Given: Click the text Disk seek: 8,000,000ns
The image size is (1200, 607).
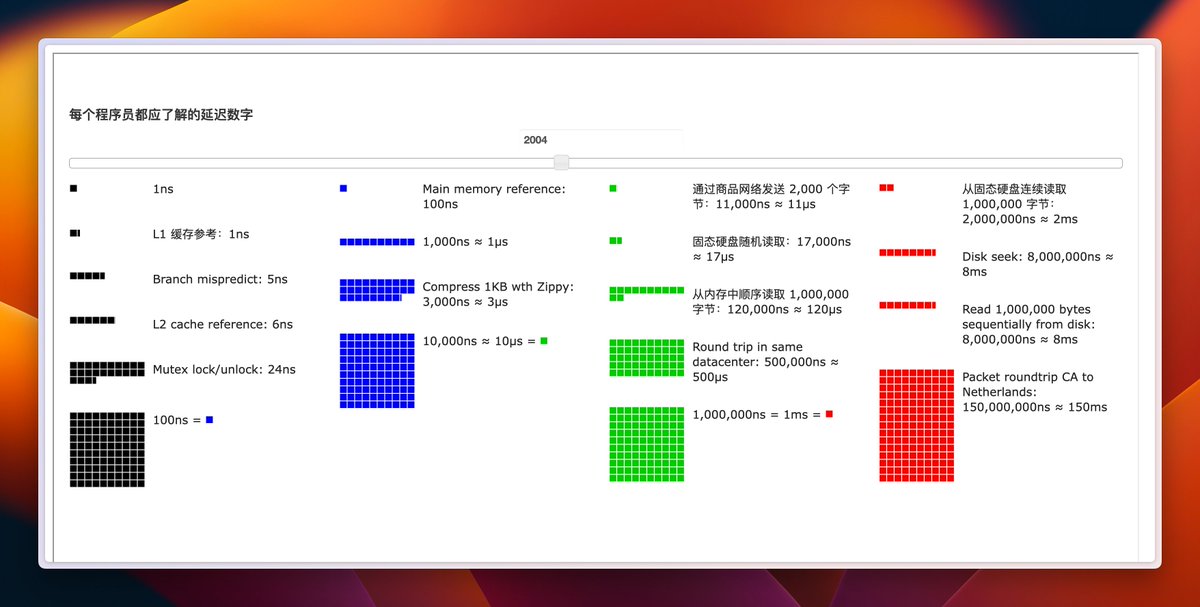Looking at the screenshot, I should click(1033, 257).
